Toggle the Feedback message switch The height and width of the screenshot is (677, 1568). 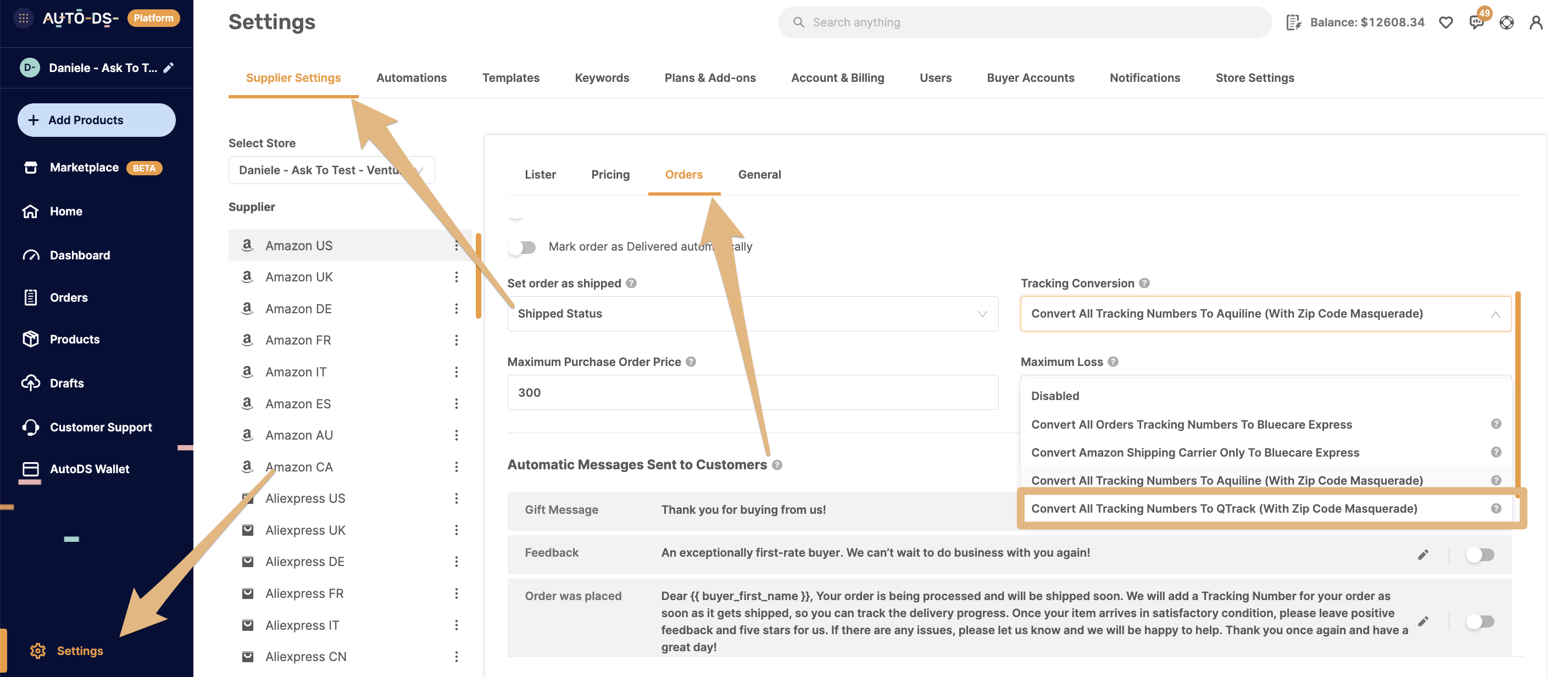tap(1480, 554)
